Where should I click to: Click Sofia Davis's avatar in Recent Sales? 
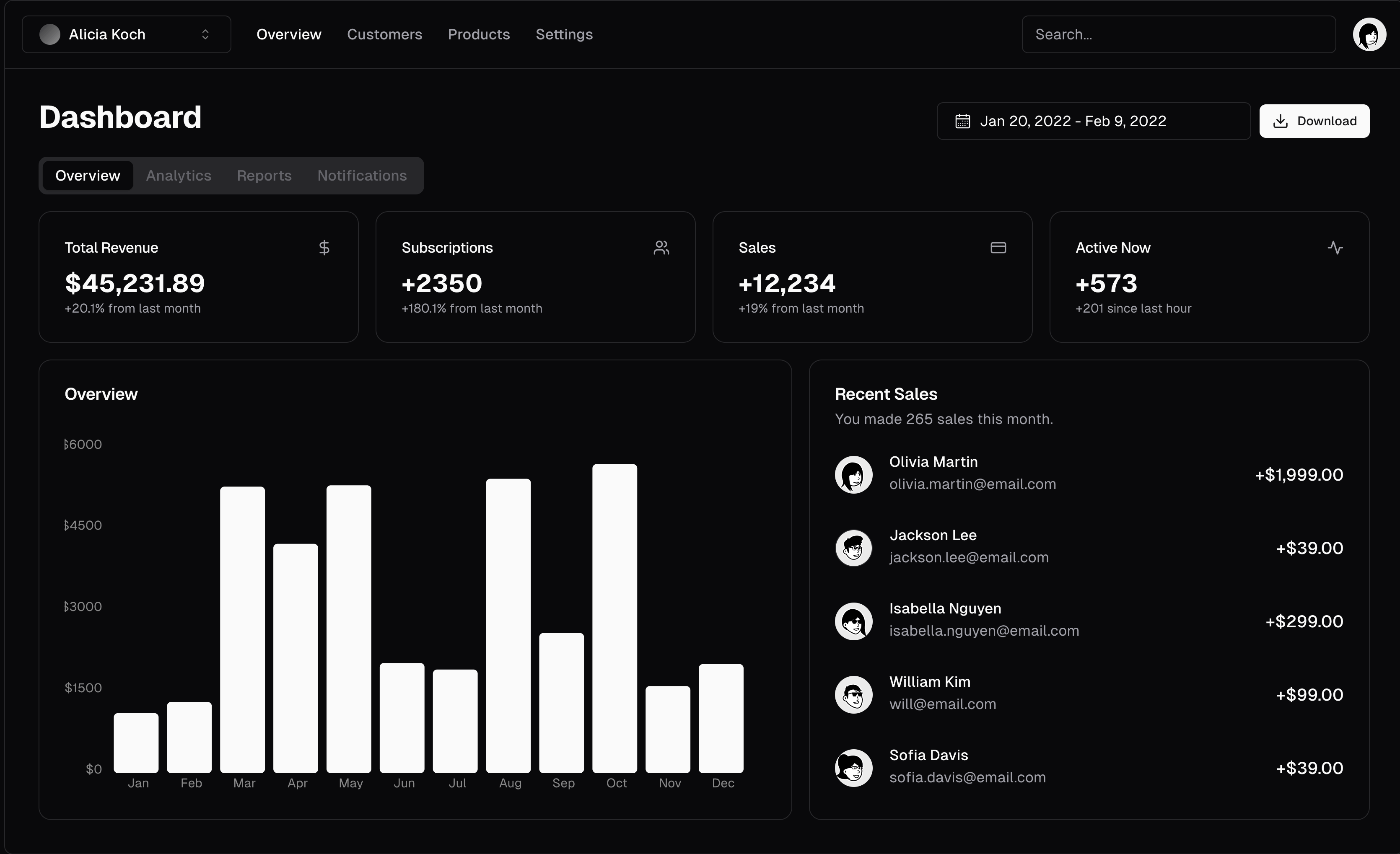853,768
